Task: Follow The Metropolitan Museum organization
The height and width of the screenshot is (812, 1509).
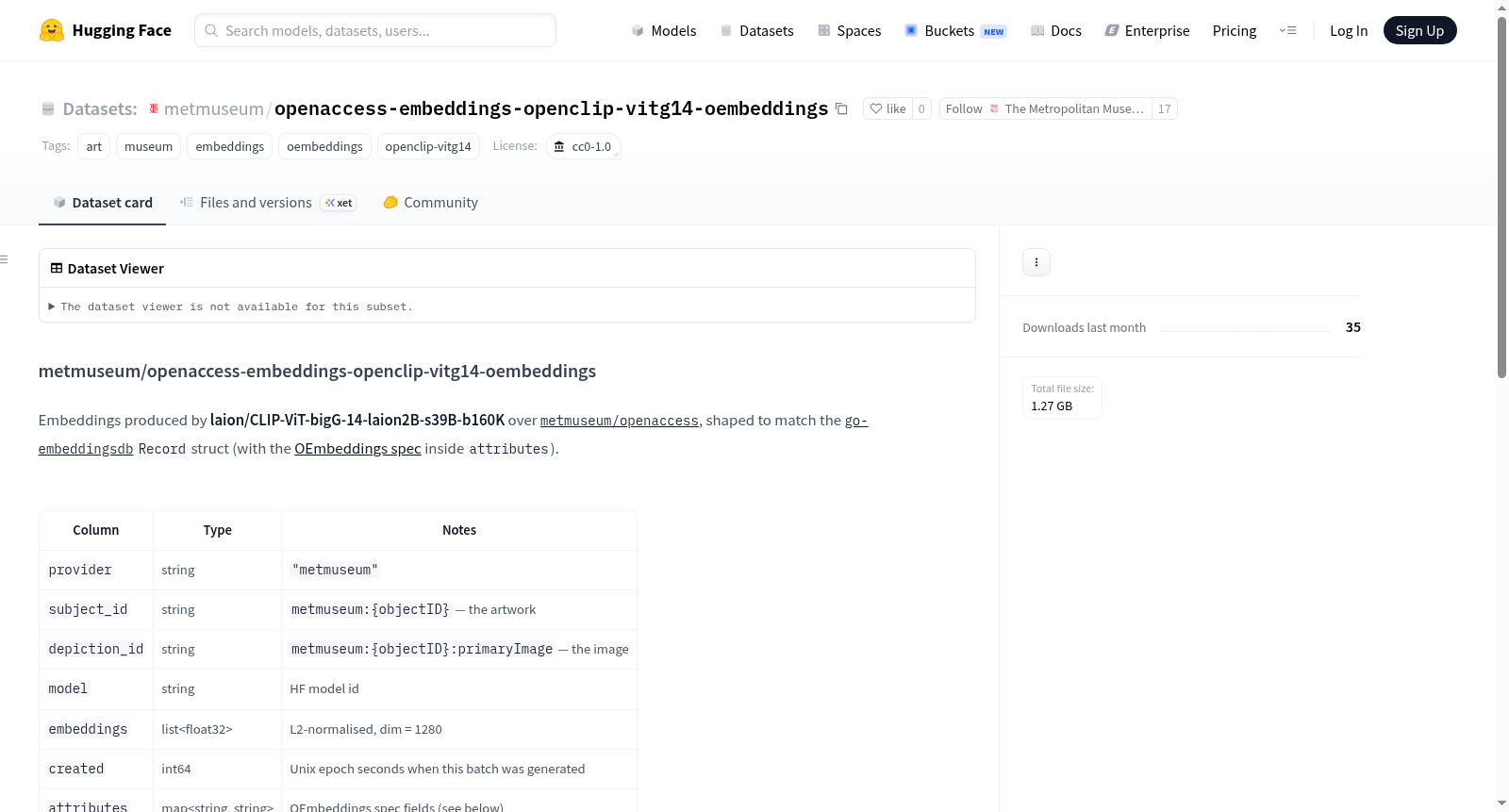Action: 1045,108
